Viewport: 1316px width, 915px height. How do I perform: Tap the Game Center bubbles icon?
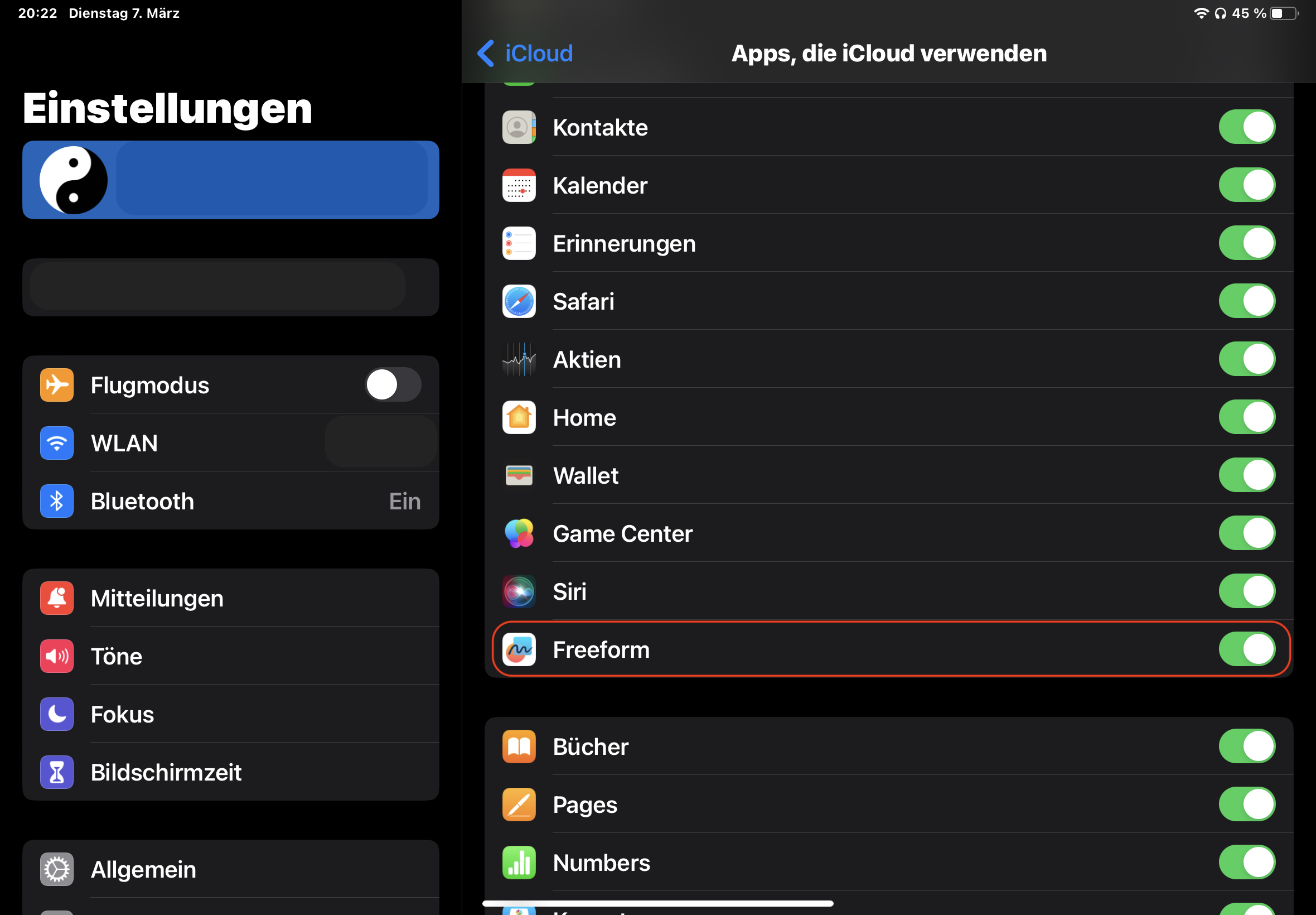click(x=519, y=533)
